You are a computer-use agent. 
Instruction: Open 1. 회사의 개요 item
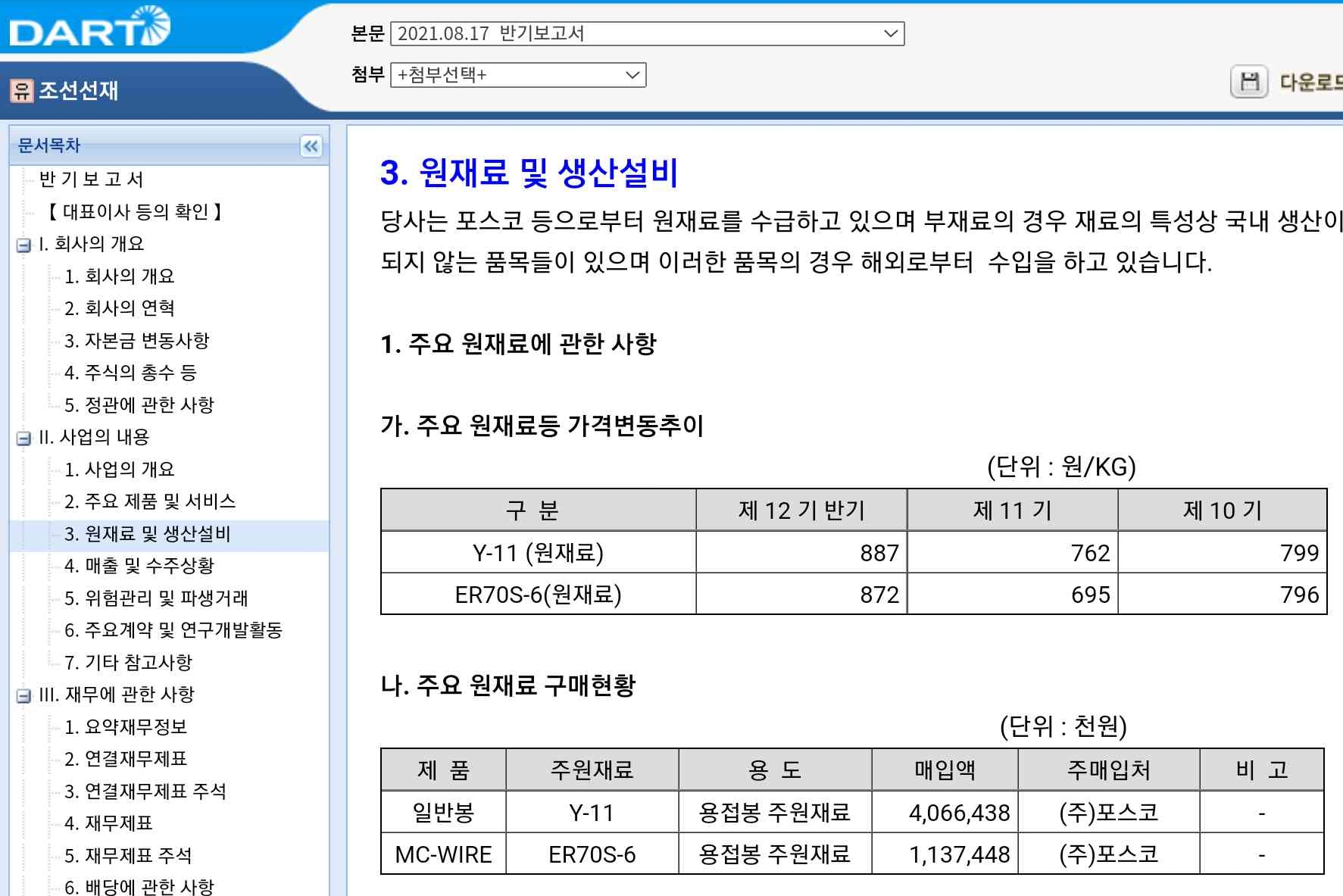[119, 276]
